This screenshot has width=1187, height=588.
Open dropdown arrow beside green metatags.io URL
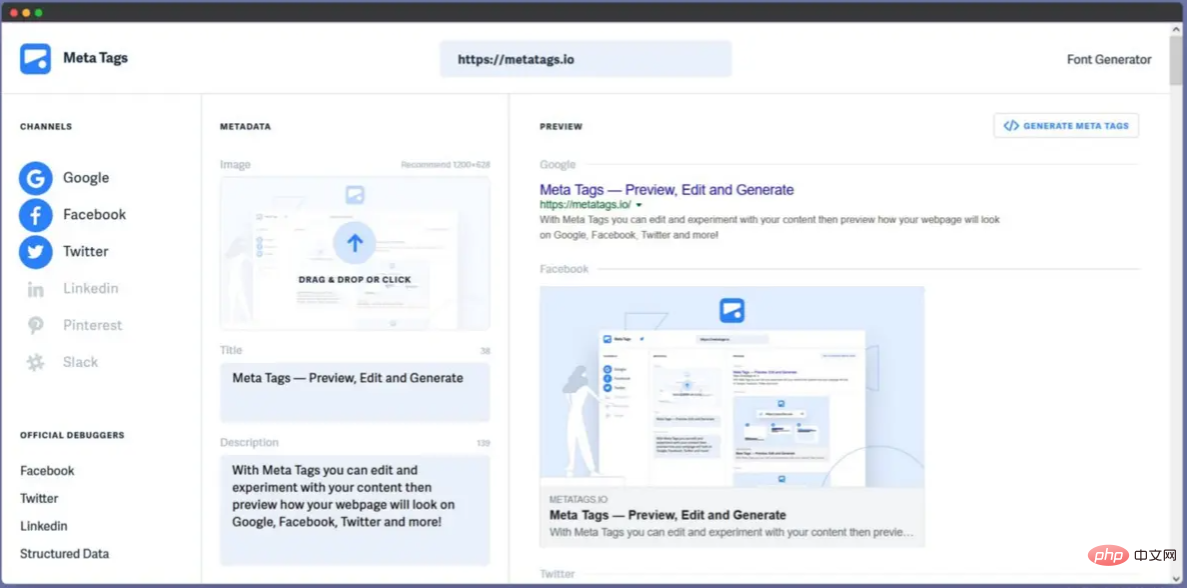click(639, 205)
